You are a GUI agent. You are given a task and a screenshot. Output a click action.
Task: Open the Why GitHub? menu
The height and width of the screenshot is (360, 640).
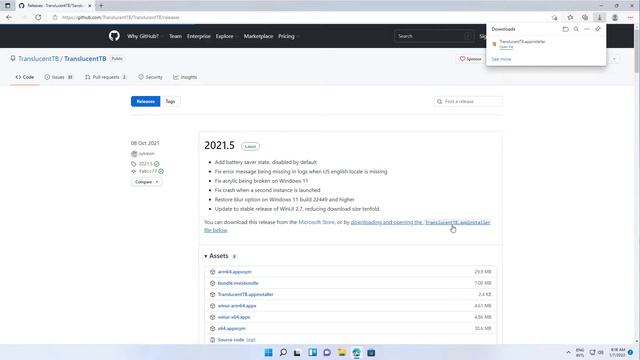(x=145, y=36)
